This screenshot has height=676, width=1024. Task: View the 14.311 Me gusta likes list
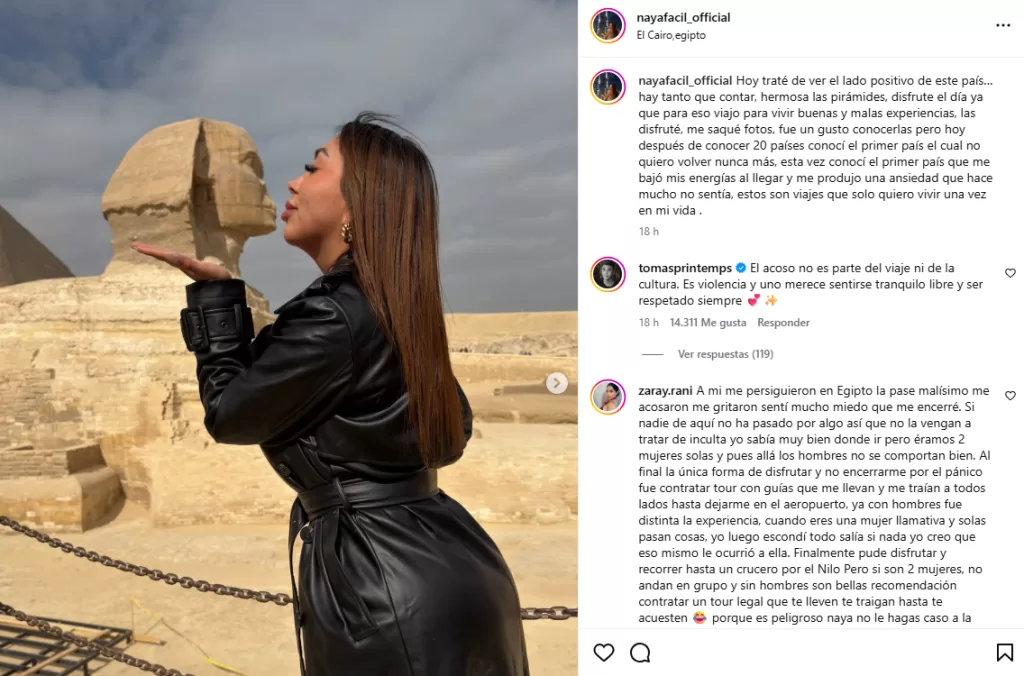pyautogui.click(x=708, y=323)
